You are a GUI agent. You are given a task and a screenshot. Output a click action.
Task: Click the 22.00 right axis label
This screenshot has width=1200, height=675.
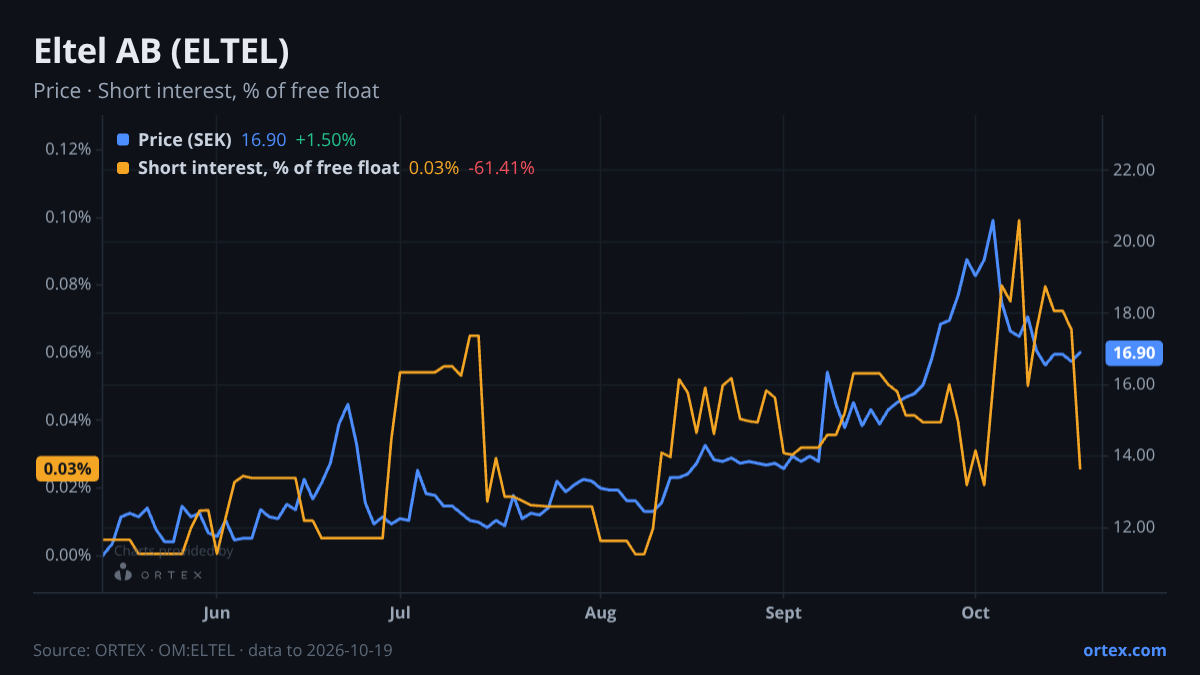1134,171
